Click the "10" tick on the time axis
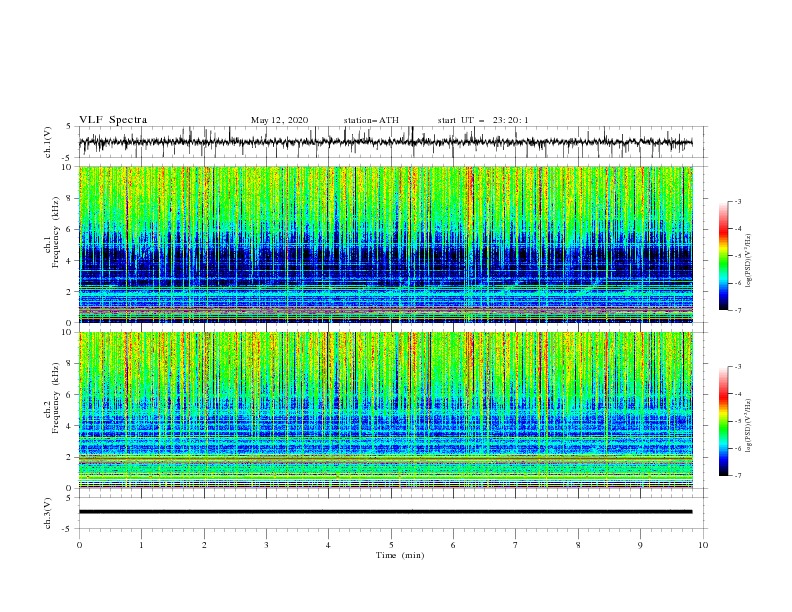792x612 pixels. click(703, 545)
